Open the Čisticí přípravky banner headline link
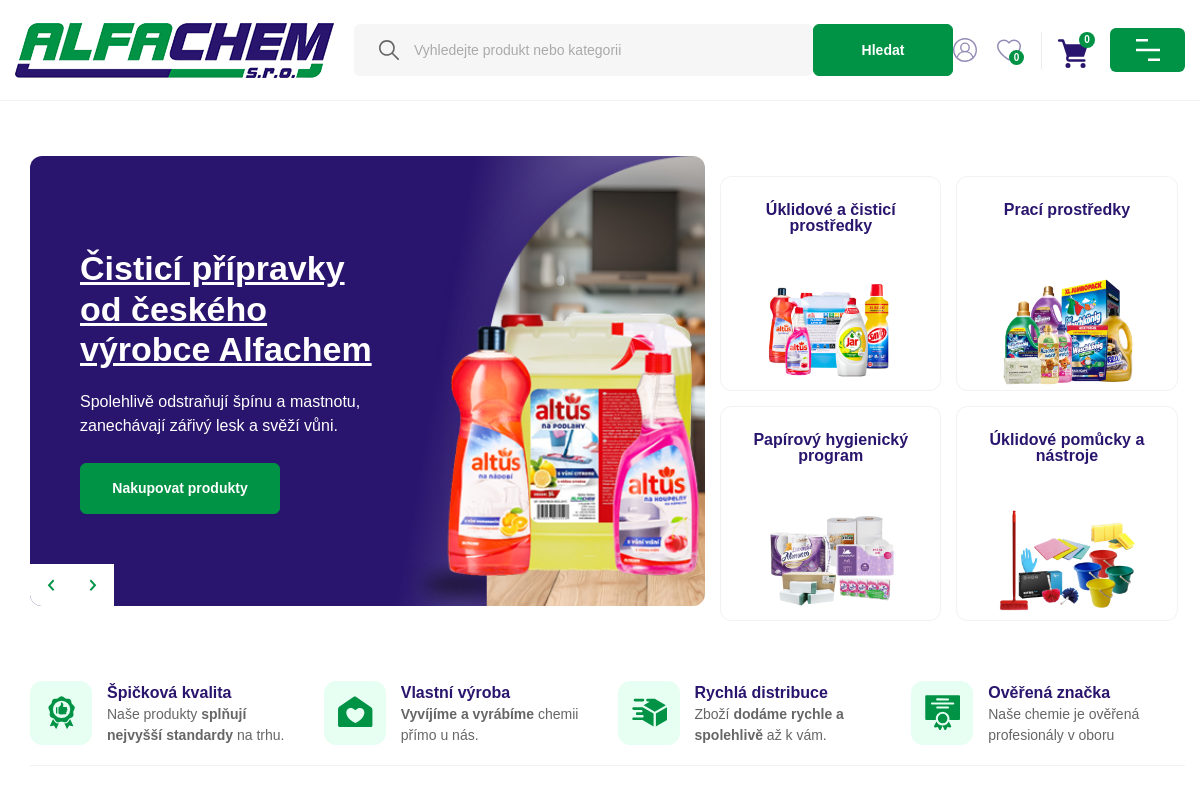 coord(226,309)
